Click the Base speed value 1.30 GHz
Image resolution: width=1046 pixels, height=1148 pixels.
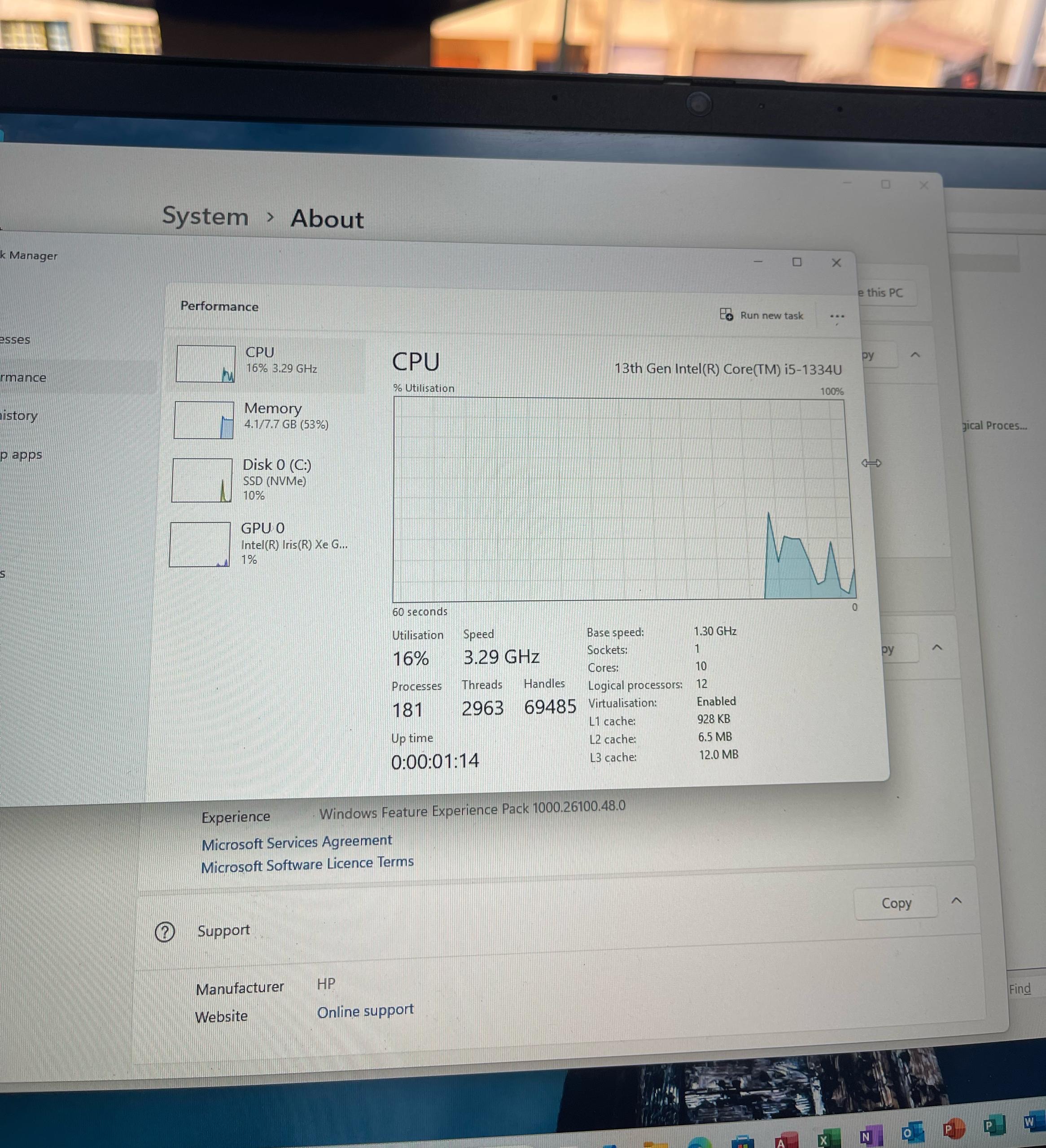[x=715, y=631]
